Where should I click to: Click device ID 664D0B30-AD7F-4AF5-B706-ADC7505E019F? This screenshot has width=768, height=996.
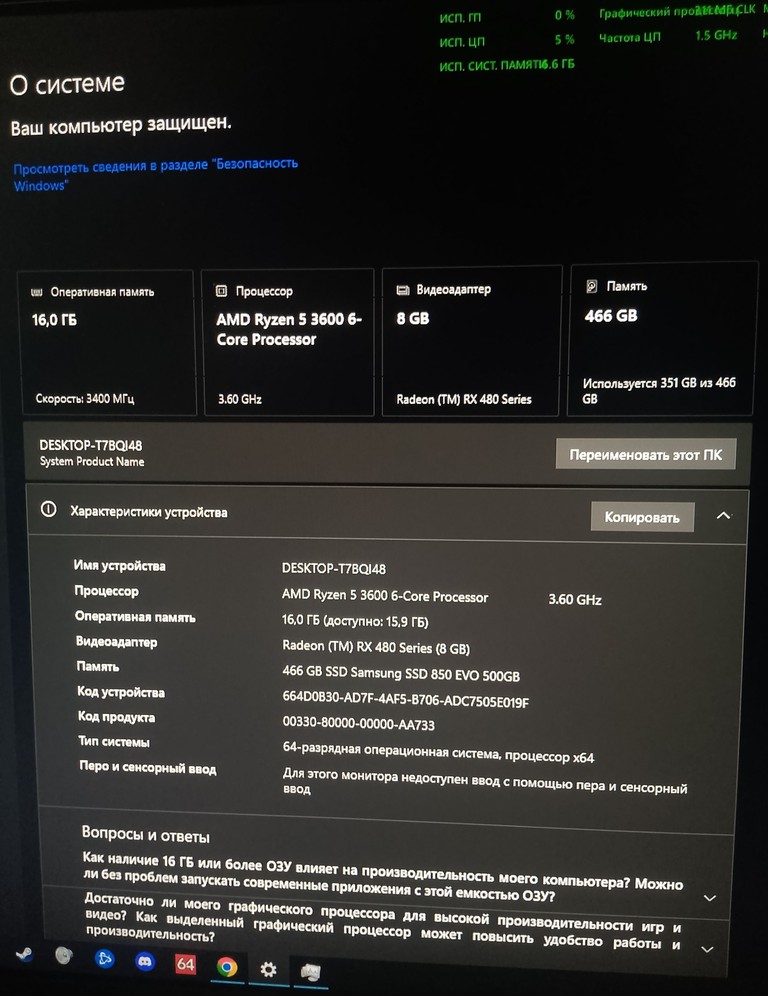(405, 699)
